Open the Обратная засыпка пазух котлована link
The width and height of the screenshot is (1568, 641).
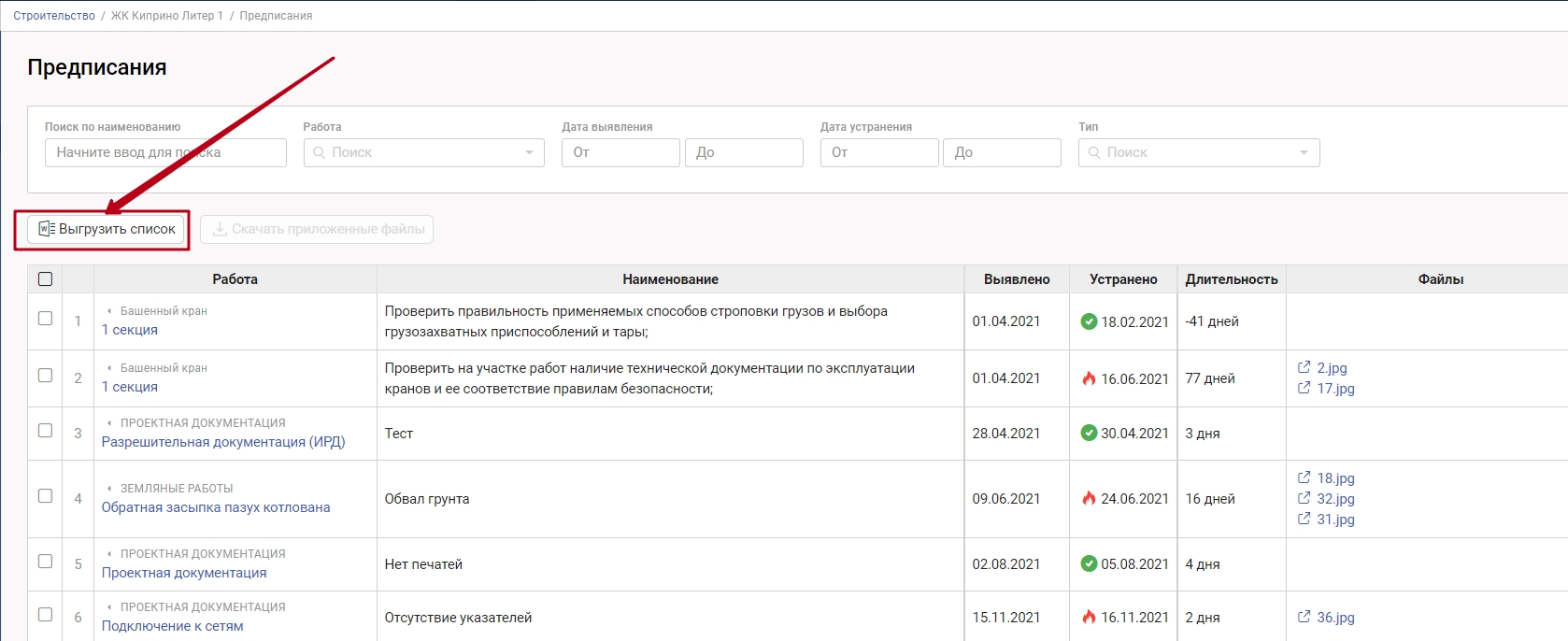pos(216,507)
